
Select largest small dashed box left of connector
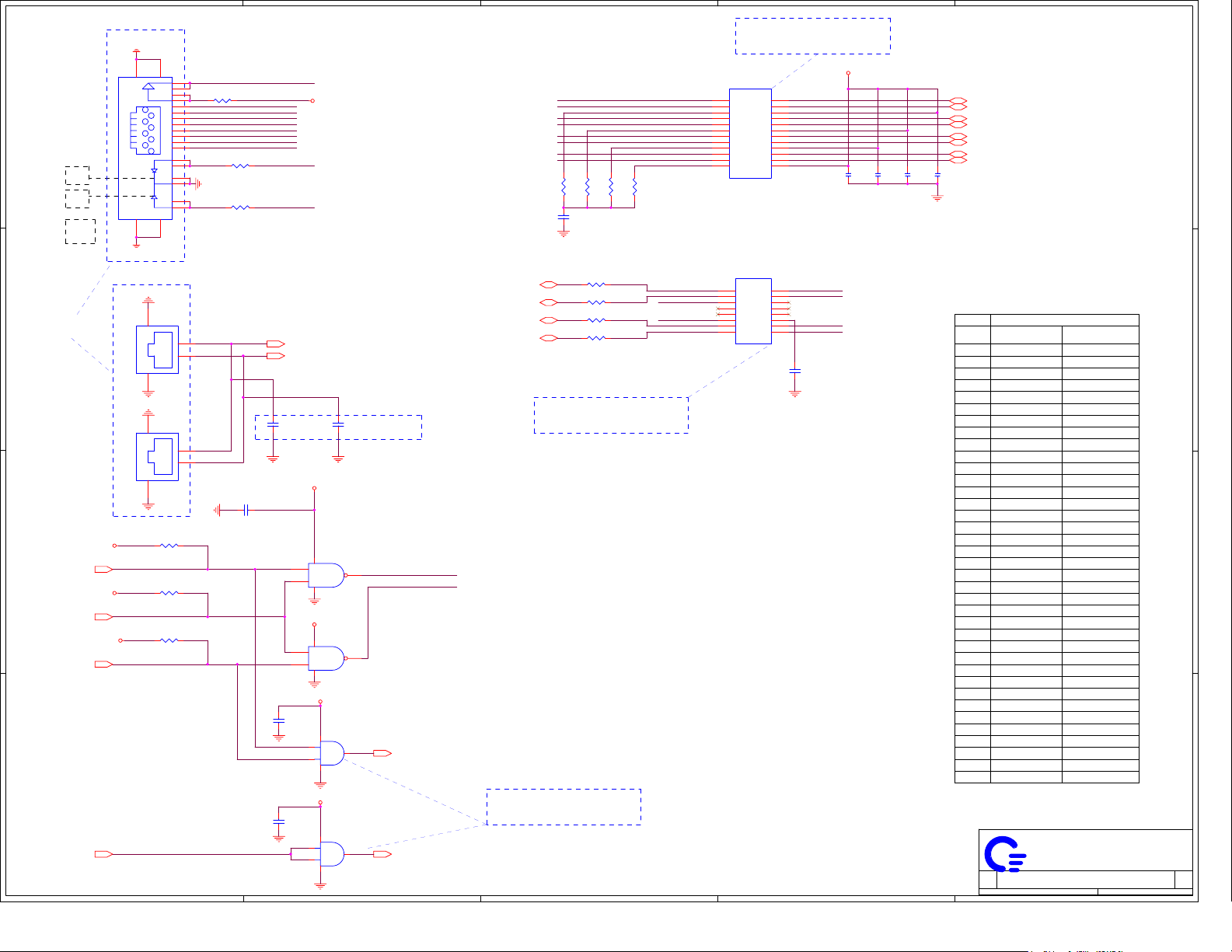[80, 232]
